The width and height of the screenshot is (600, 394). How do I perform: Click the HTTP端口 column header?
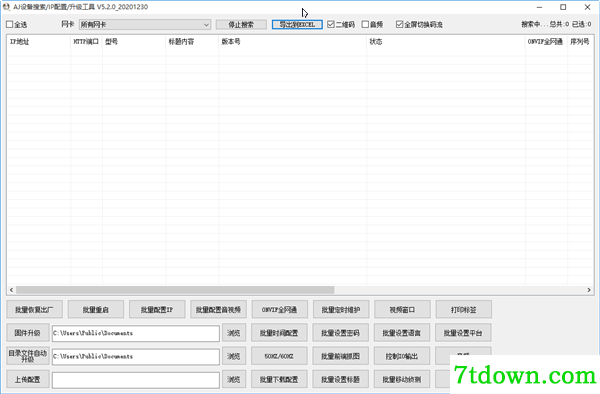[86, 42]
